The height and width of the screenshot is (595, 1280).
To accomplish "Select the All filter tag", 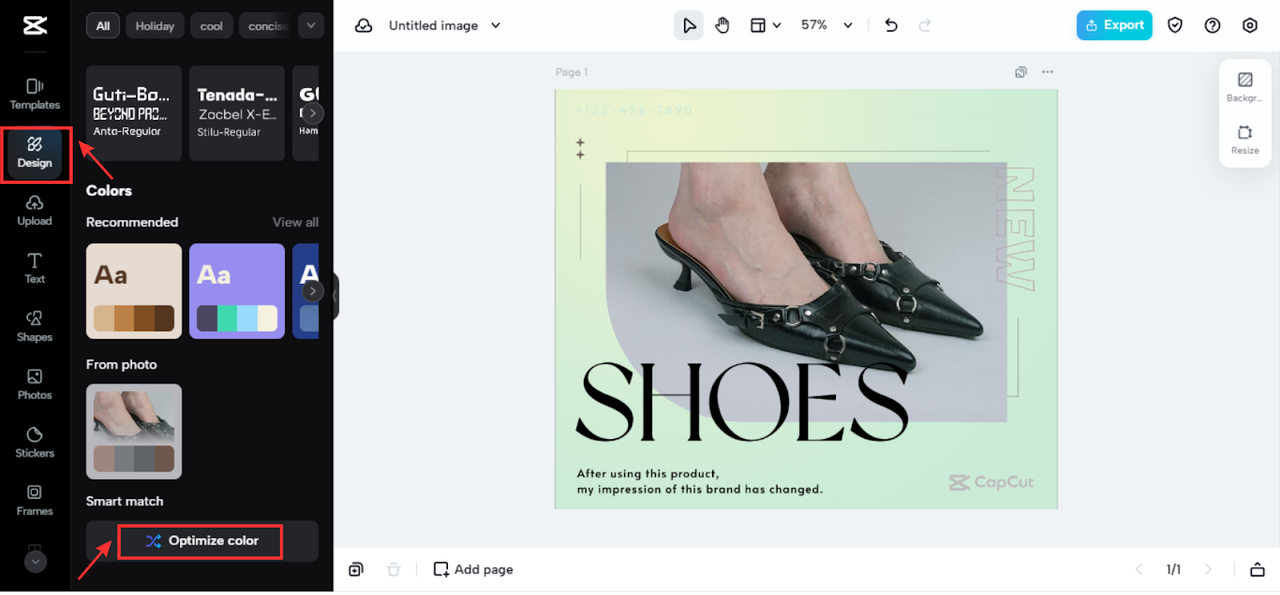I will coord(103,26).
